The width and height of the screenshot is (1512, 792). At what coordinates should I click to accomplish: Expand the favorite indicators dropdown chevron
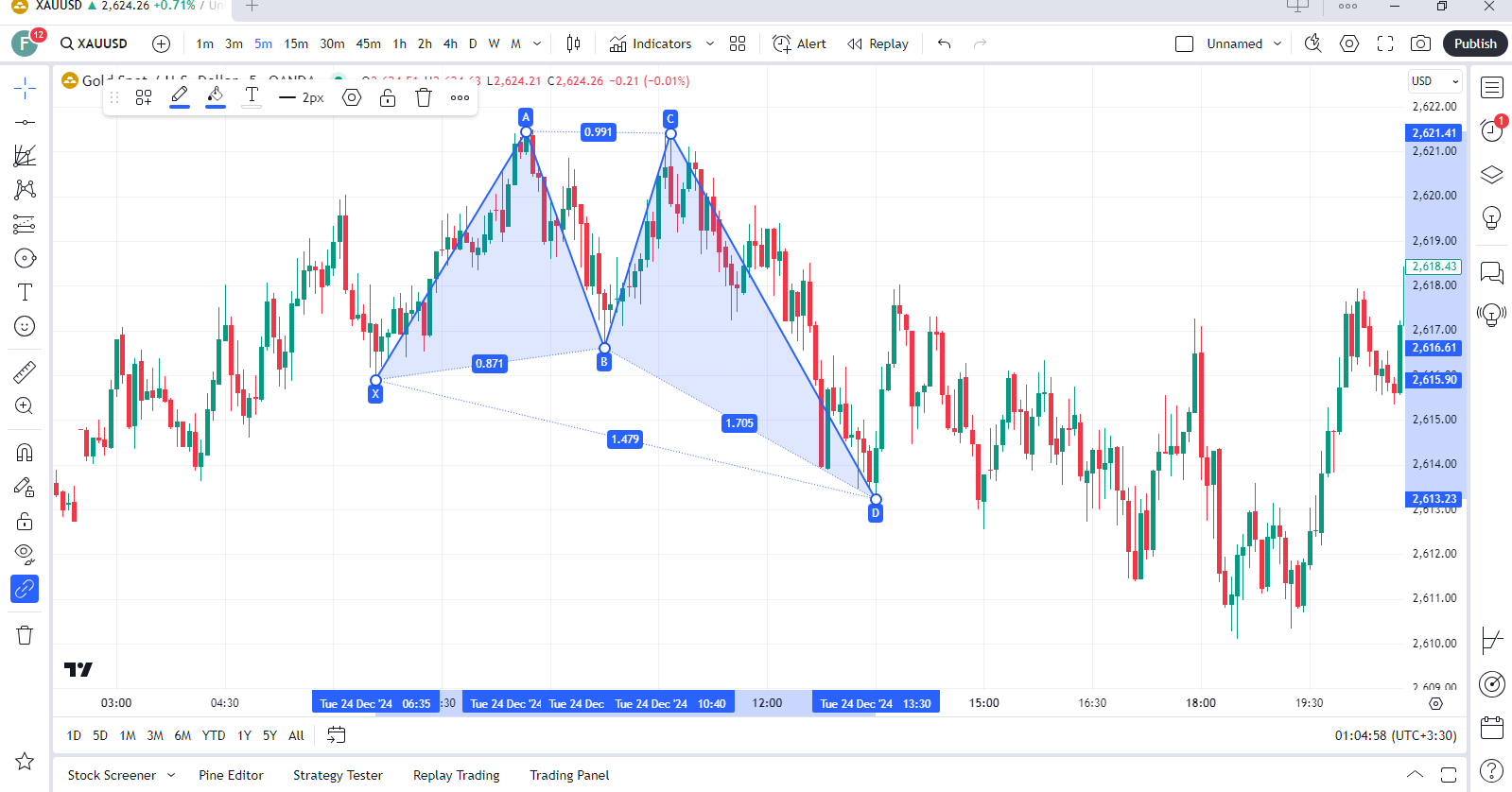coord(710,43)
